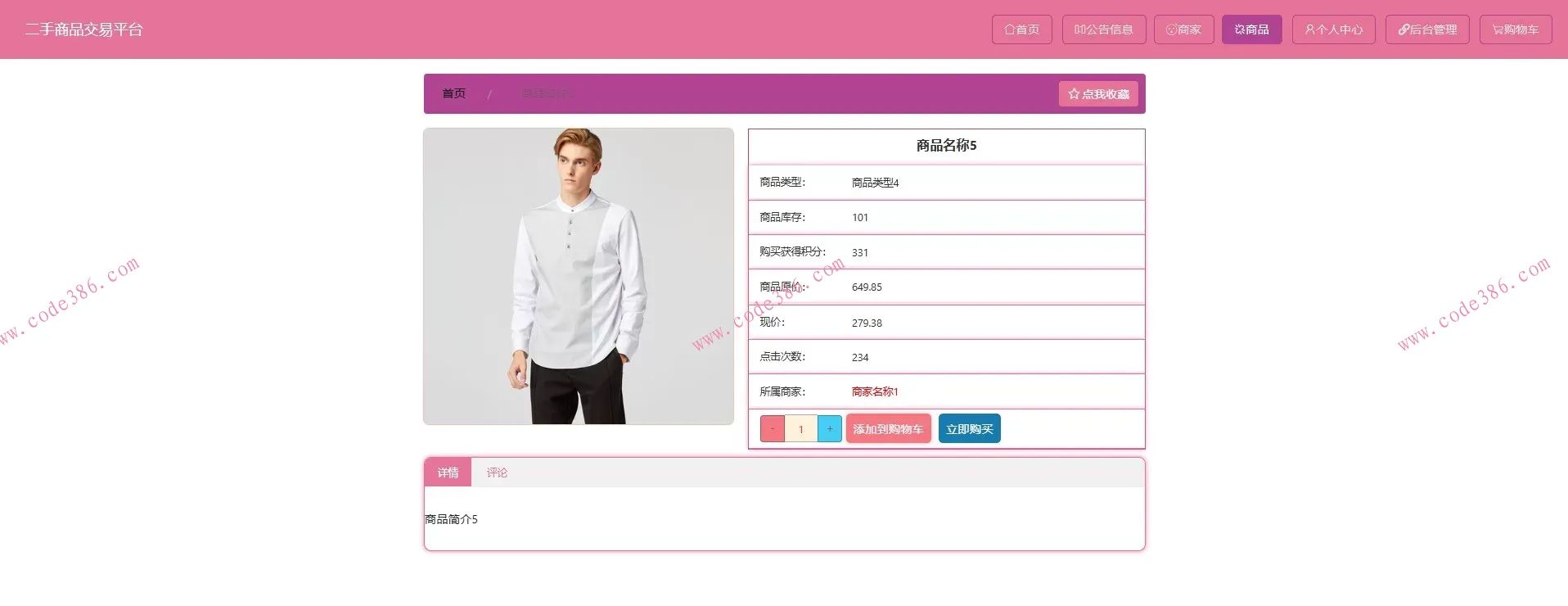This screenshot has height=606, width=1568.
Task: Click the points value 331
Action: pyautogui.click(x=860, y=253)
